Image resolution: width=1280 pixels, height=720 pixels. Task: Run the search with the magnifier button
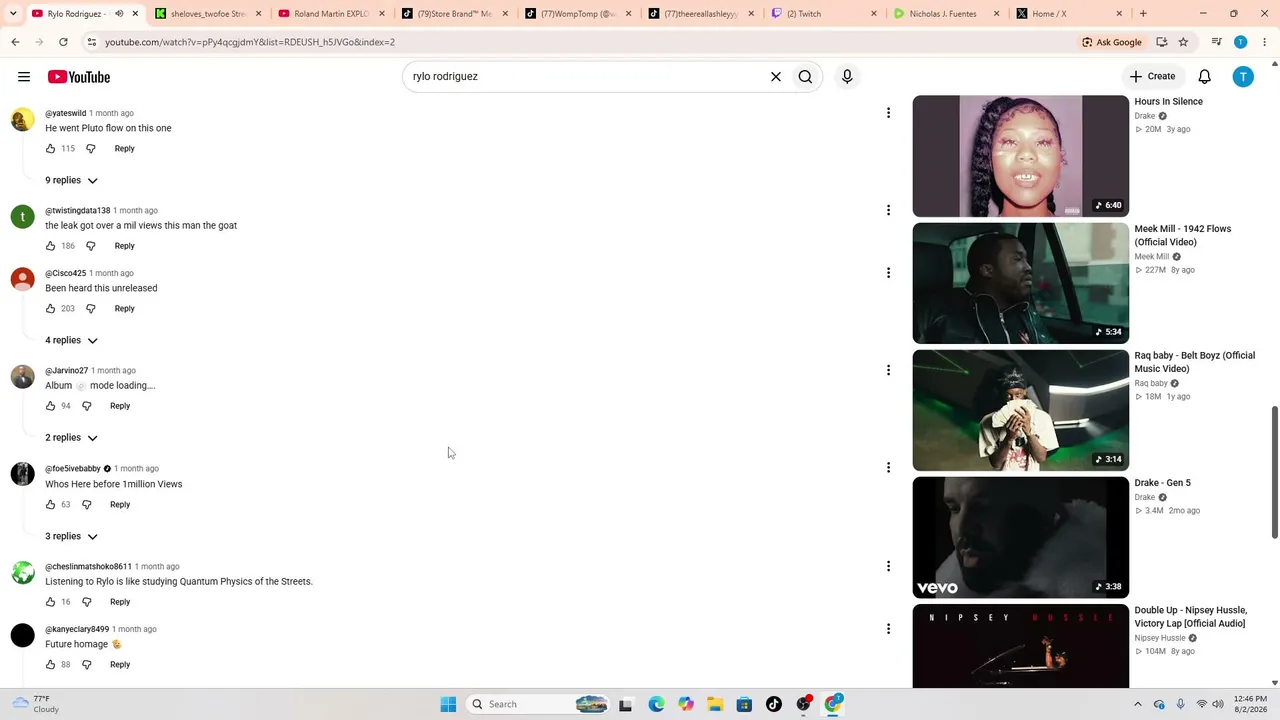(805, 76)
